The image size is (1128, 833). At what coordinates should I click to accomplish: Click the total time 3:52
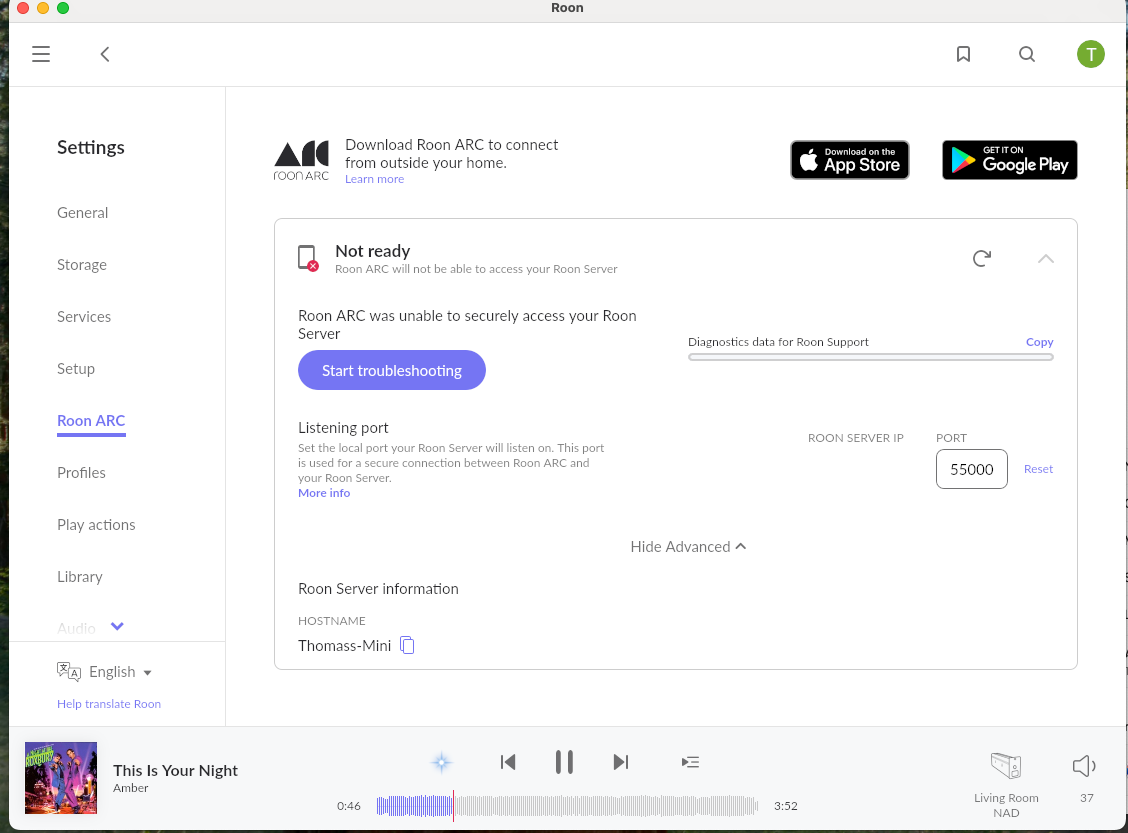tap(786, 806)
